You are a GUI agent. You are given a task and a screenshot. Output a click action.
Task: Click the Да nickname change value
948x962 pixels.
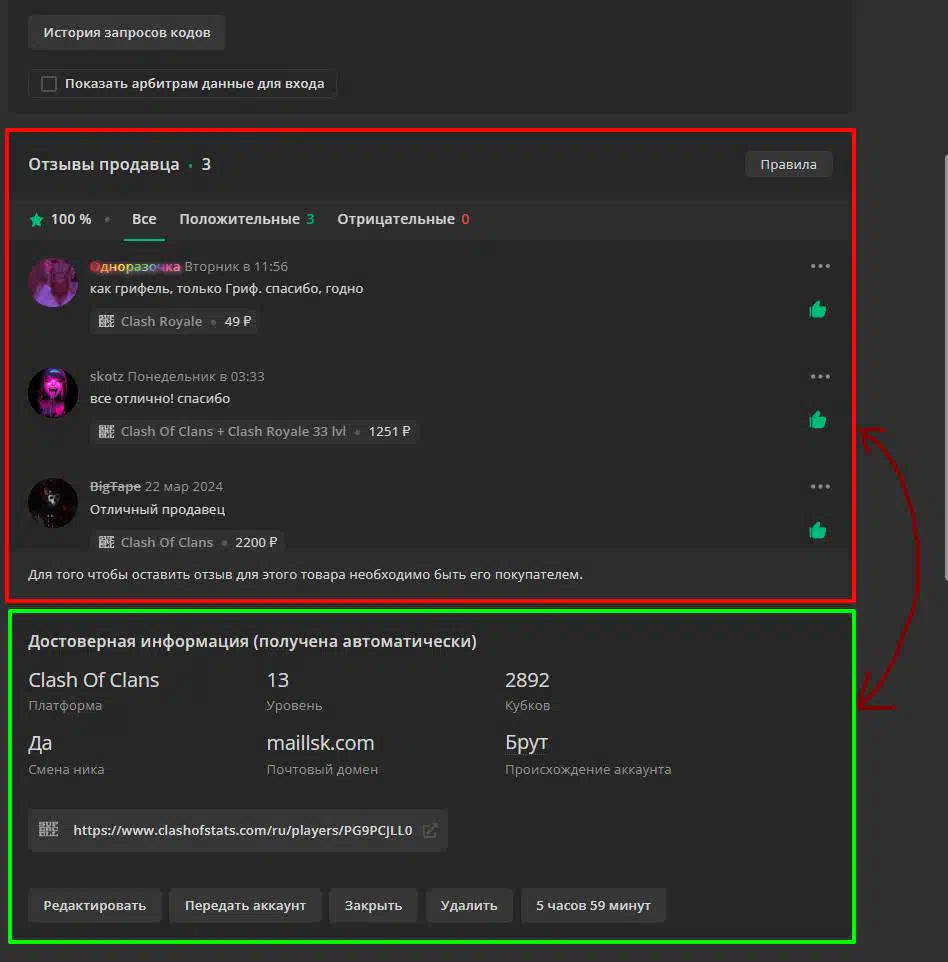coord(40,744)
